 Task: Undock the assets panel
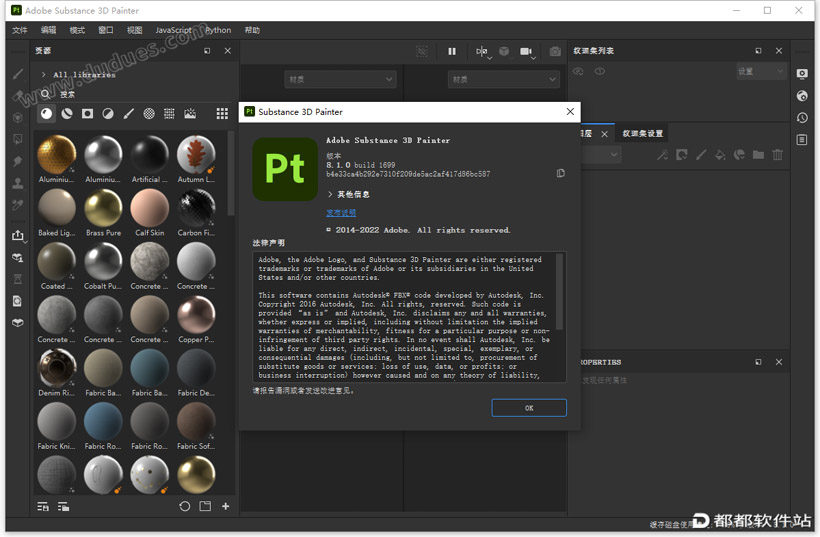207,51
